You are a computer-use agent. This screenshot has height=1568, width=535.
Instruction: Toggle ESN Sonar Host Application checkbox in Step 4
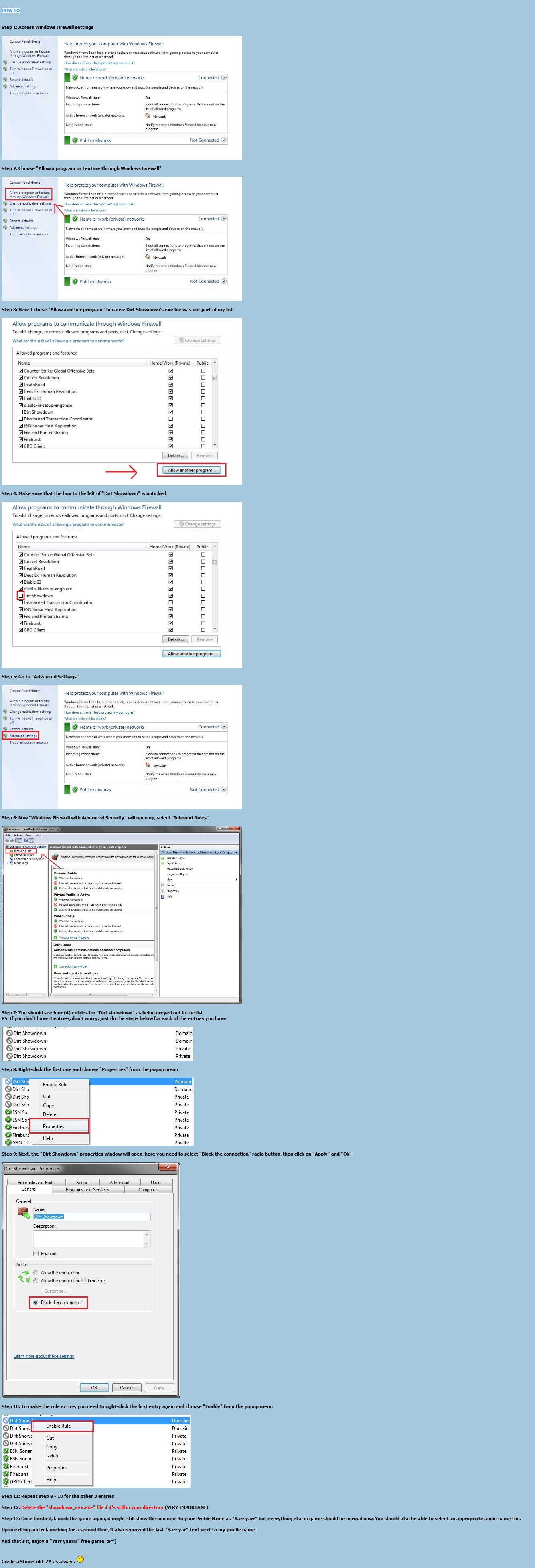coord(21,609)
